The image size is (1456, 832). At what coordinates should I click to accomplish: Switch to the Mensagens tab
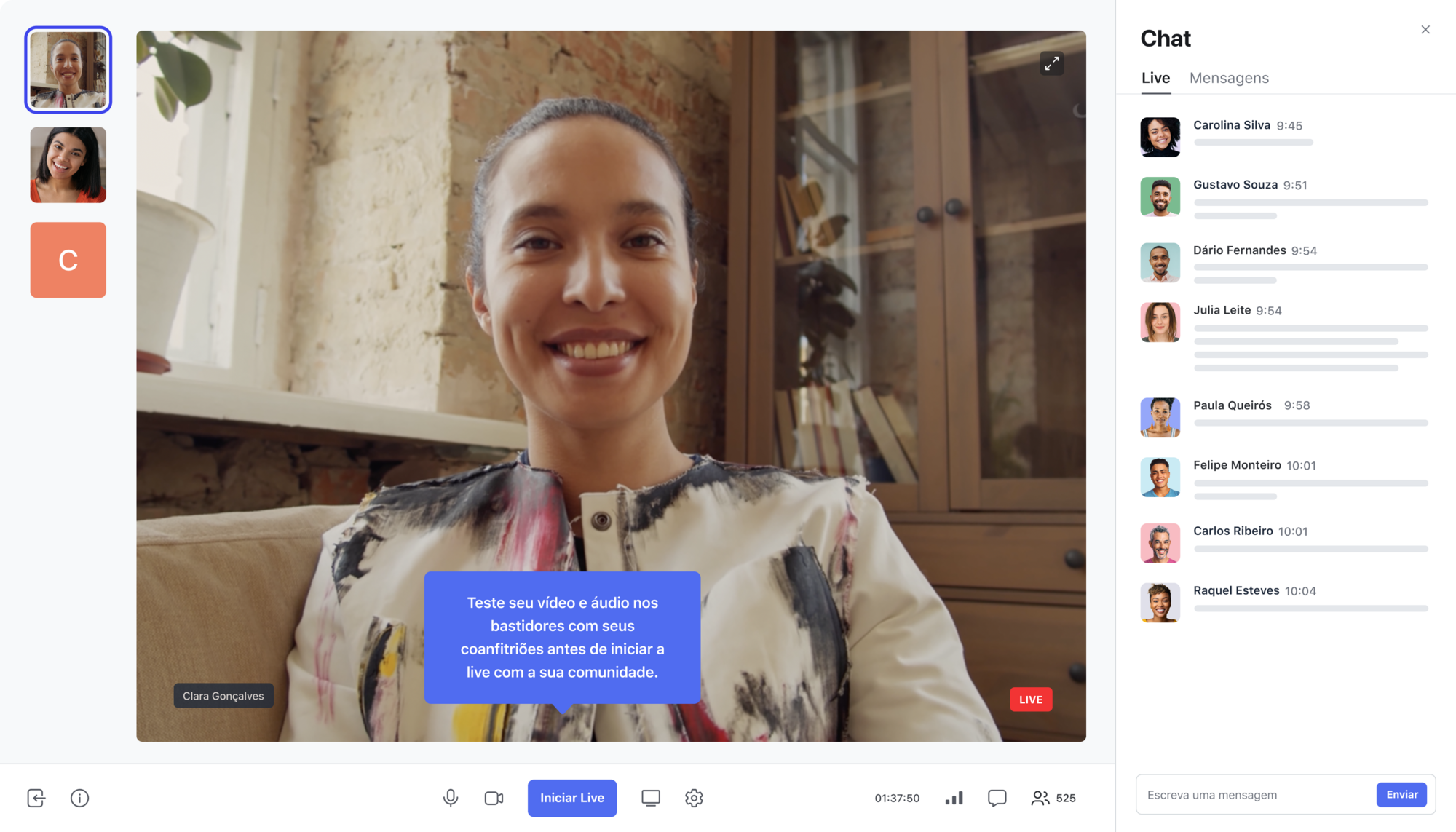1229,78
